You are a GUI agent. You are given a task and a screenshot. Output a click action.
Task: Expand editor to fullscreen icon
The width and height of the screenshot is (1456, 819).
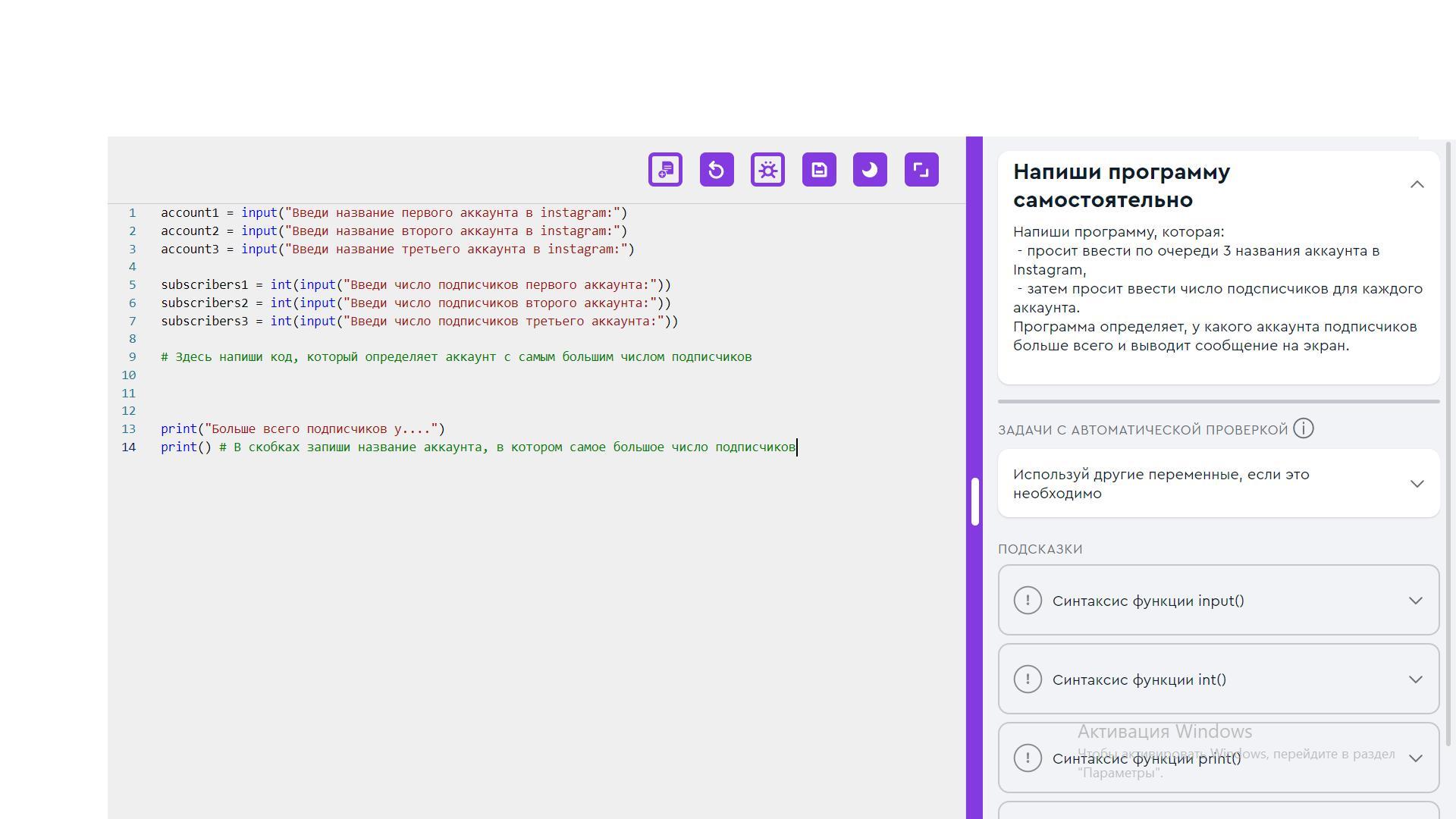click(x=921, y=170)
